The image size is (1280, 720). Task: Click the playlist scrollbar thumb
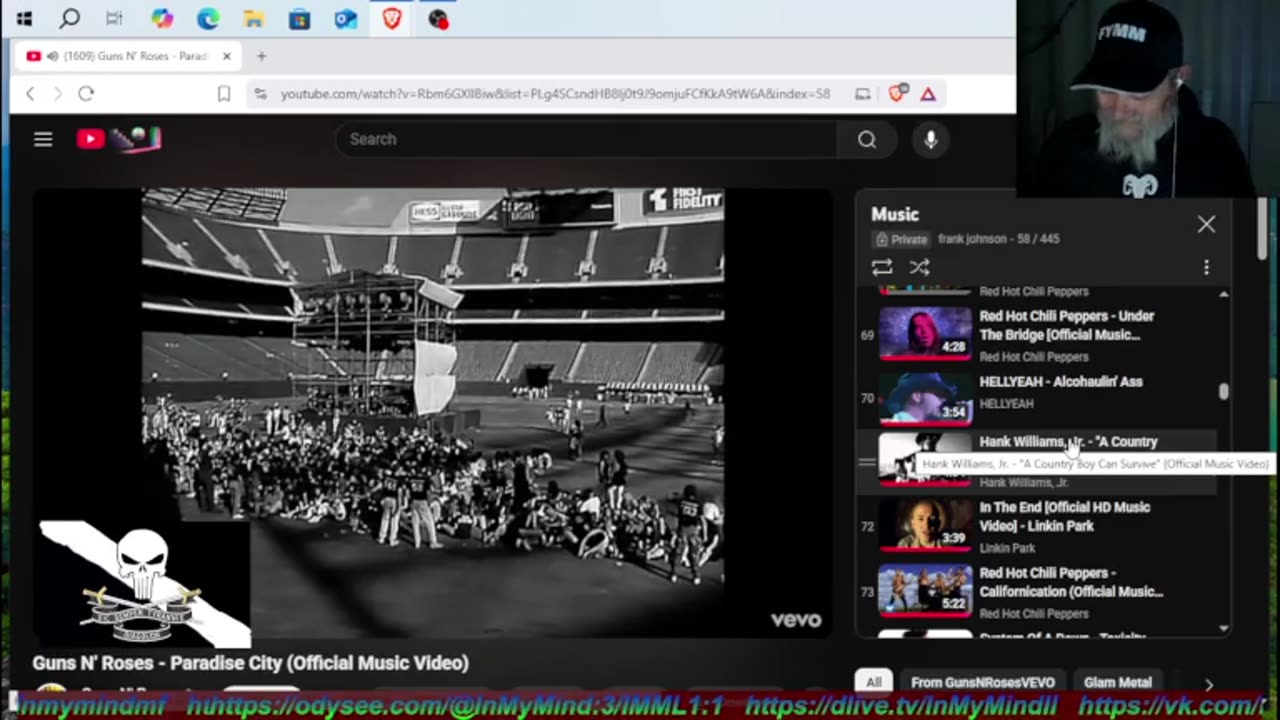[1223, 392]
